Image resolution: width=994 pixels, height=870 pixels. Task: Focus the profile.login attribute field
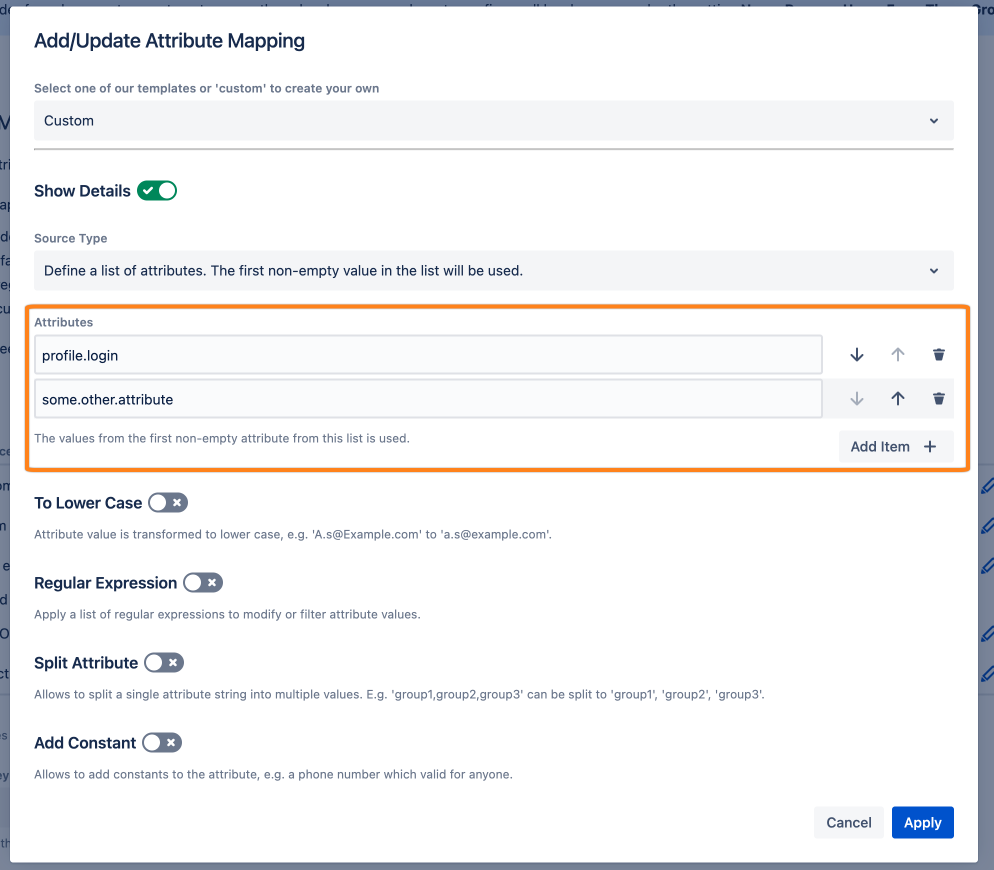(428, 355)
